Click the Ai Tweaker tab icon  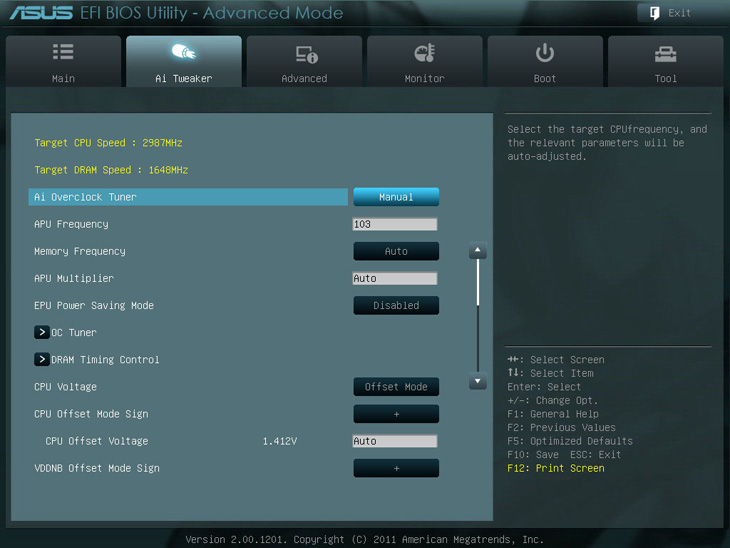[183, 53]
